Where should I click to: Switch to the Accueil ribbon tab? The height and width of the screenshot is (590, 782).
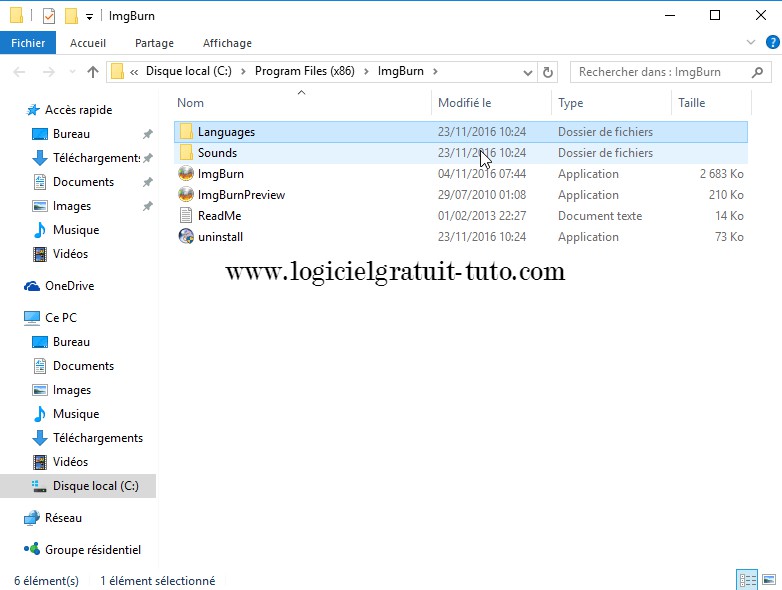pyautogui.click(x=88, y=43)
